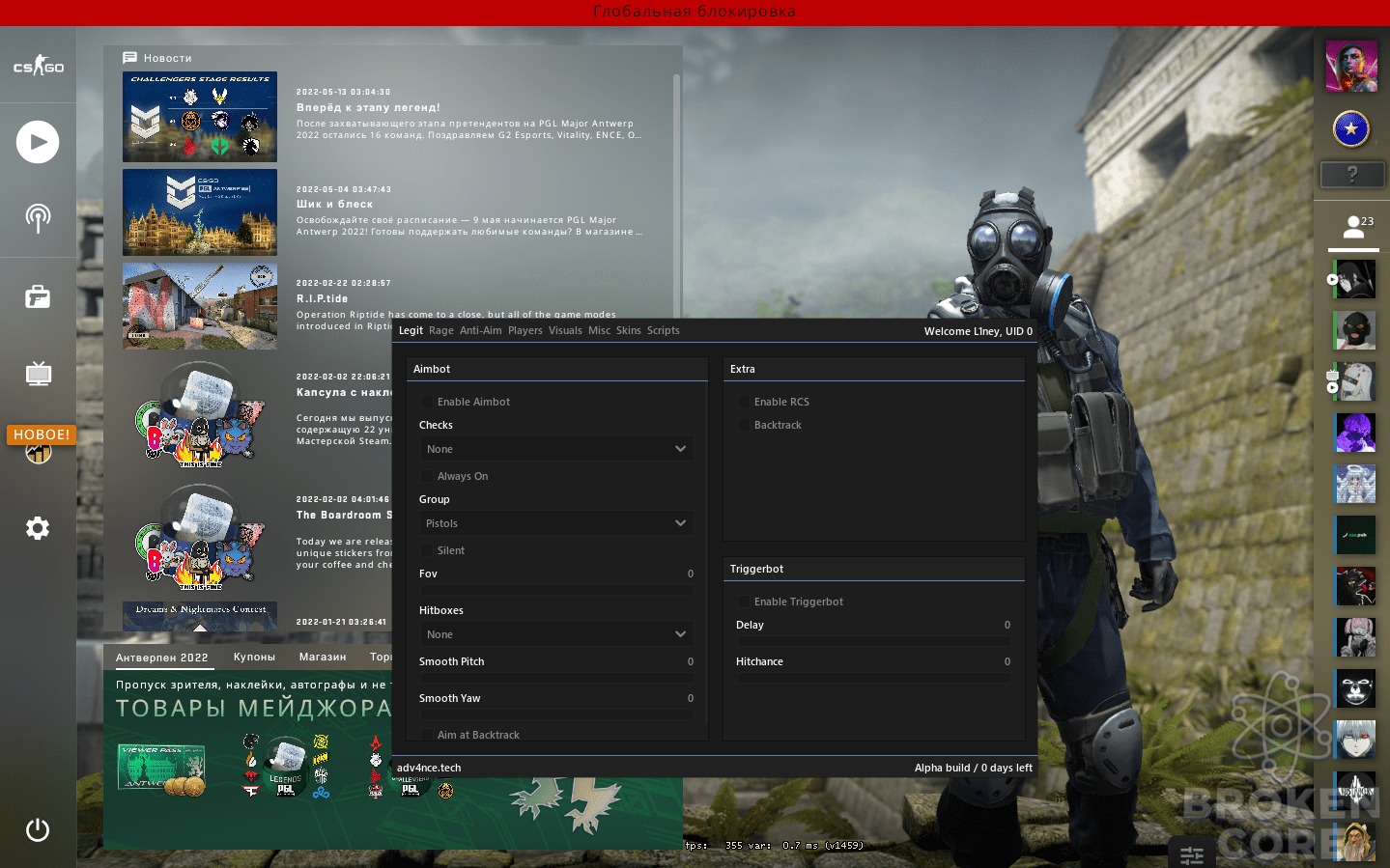Click the power quit icon

pyautogui.click(x=38, y=829)
